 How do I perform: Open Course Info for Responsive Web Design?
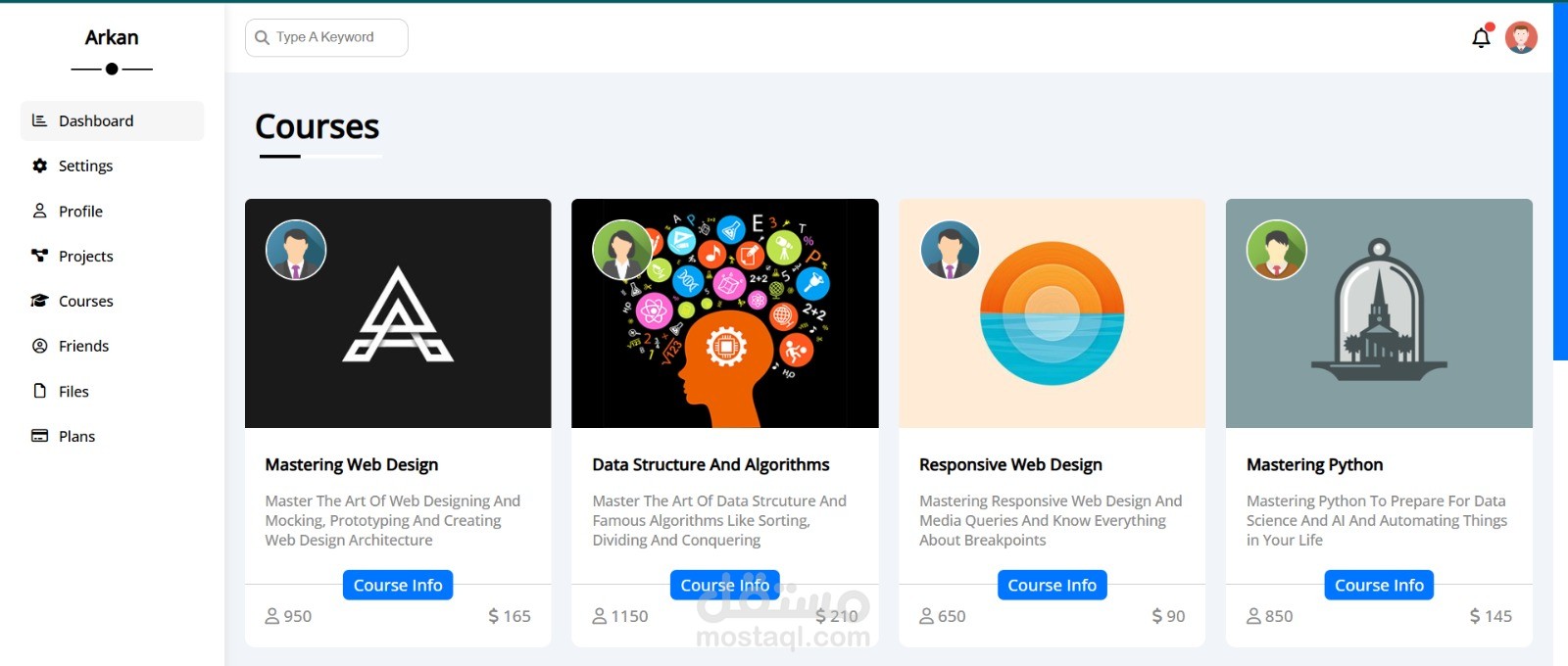(1052, 585)
